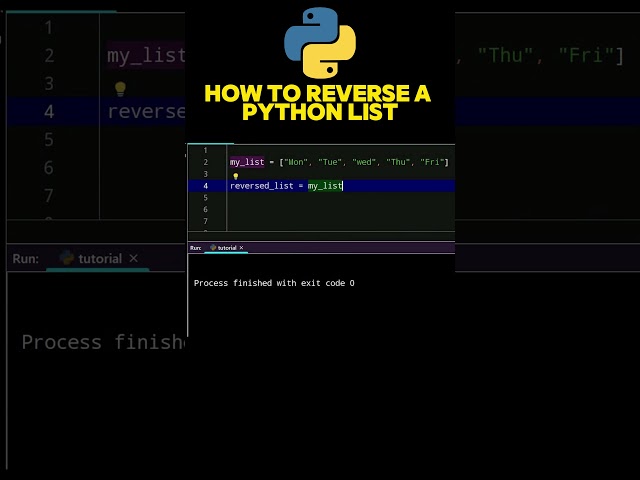The width and height of the screenshot is (640, 480).
Task: Click the "Run:" label in the center panel
Action: [x=196, y=248]
